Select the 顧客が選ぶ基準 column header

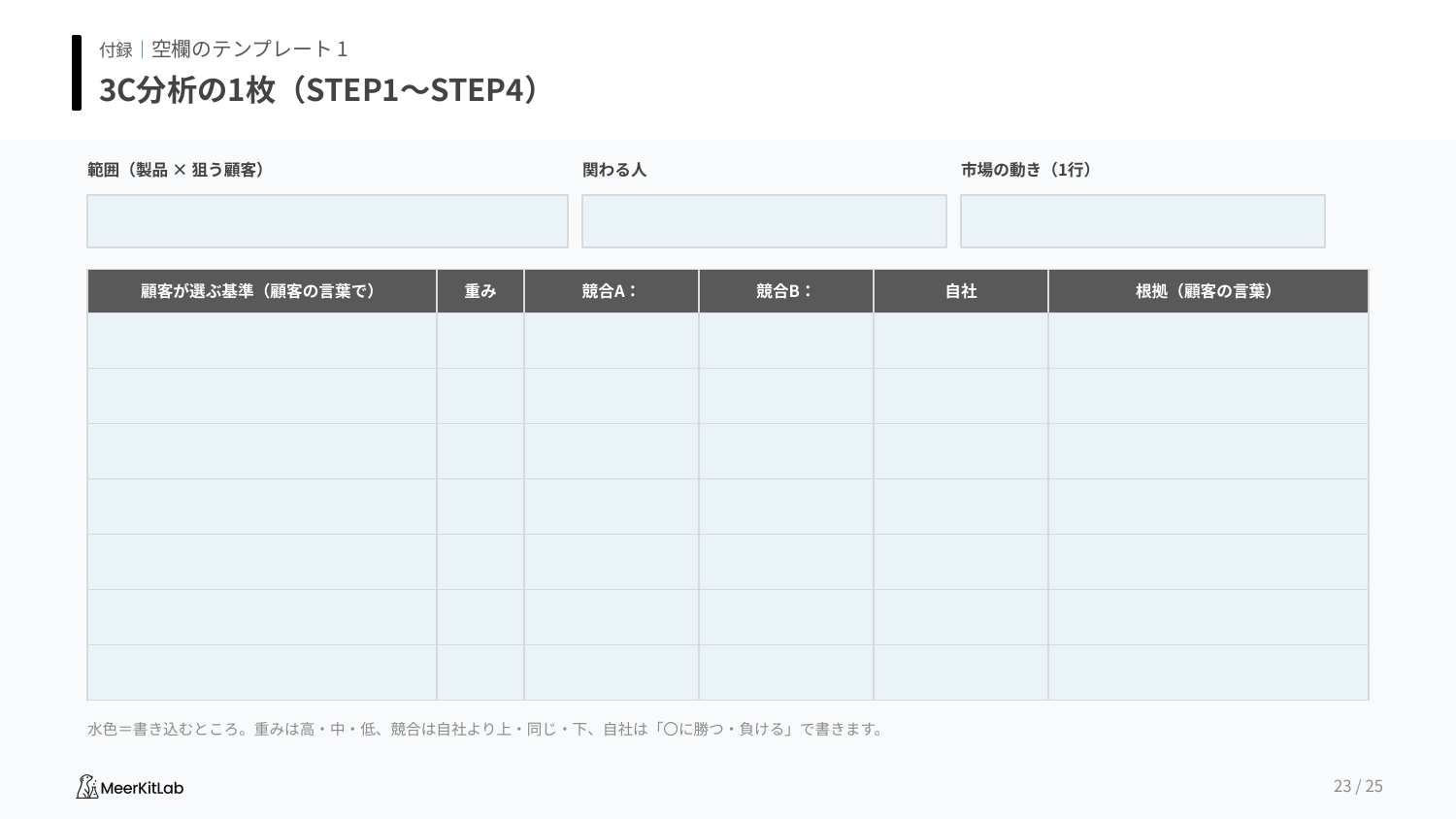point(262,291)
